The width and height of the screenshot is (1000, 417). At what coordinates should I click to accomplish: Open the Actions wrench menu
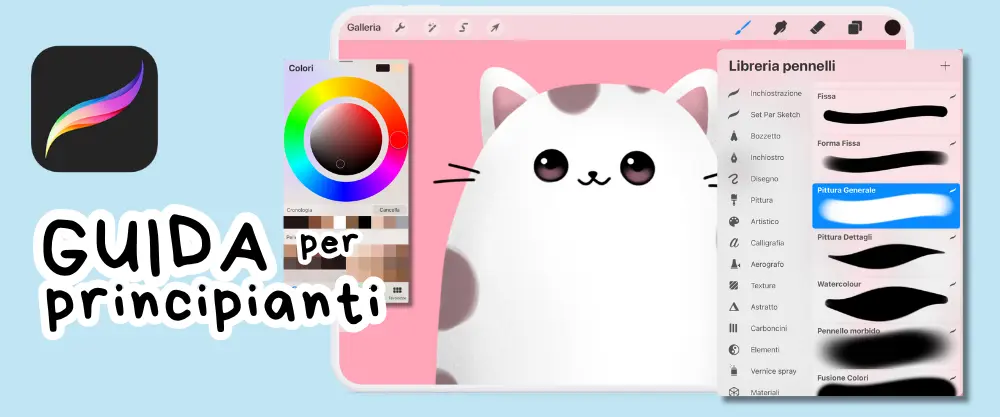[400, 27]
